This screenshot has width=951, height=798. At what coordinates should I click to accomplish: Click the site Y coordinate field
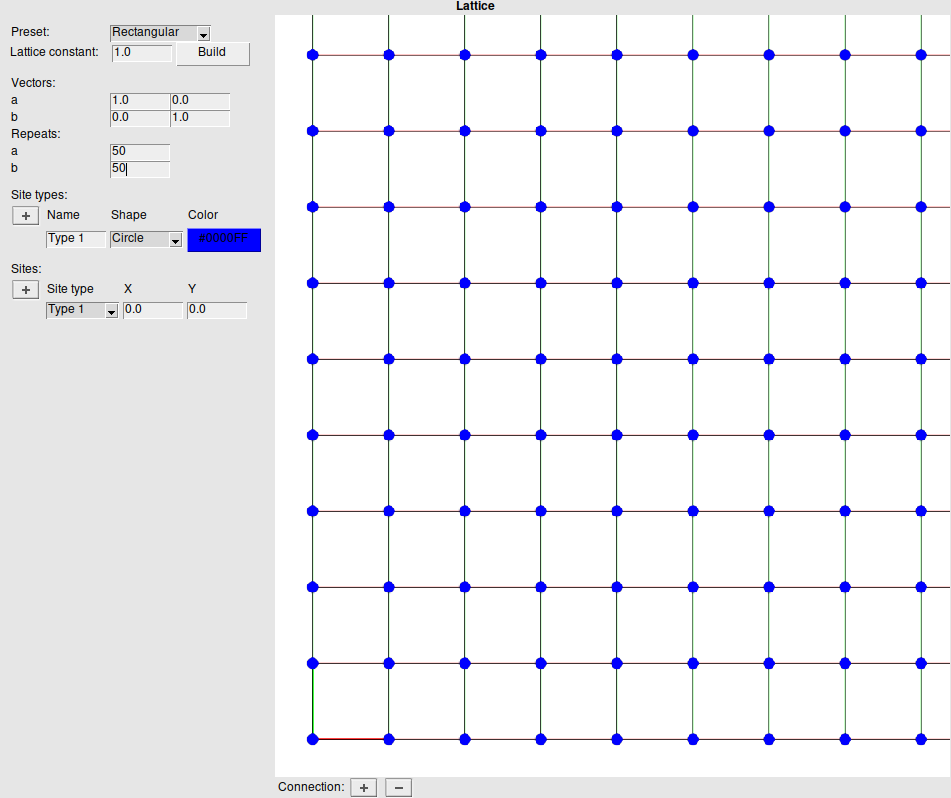[216, 310]
